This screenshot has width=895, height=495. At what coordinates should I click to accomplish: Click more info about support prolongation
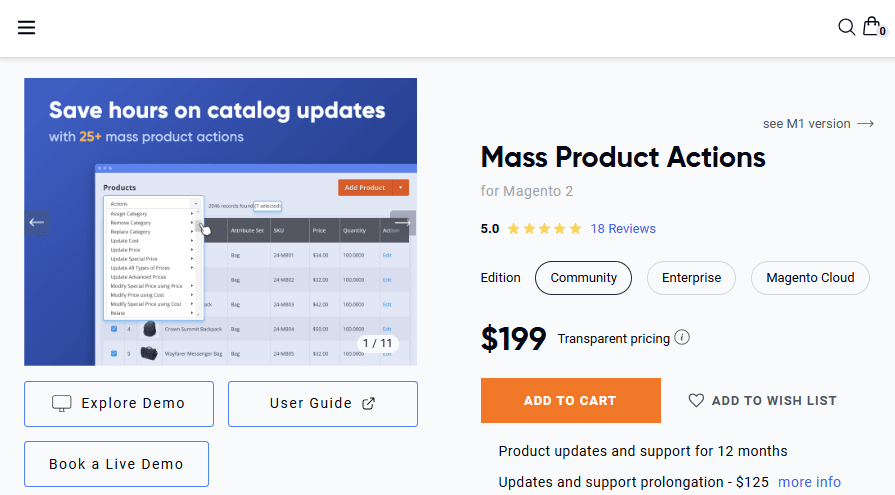click(x=809, y=482)
